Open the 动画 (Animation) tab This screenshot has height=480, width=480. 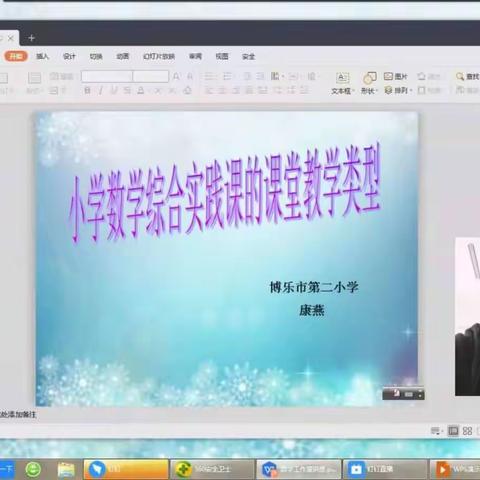[x=122, y=56]
